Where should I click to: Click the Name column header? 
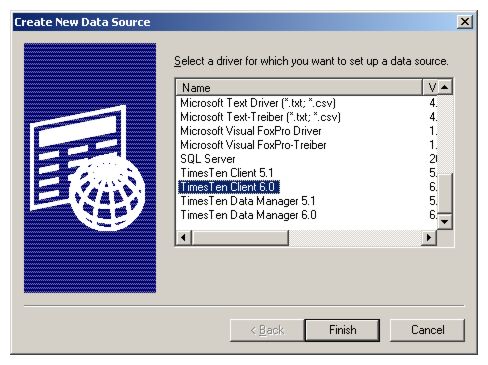tap(299, 88)
